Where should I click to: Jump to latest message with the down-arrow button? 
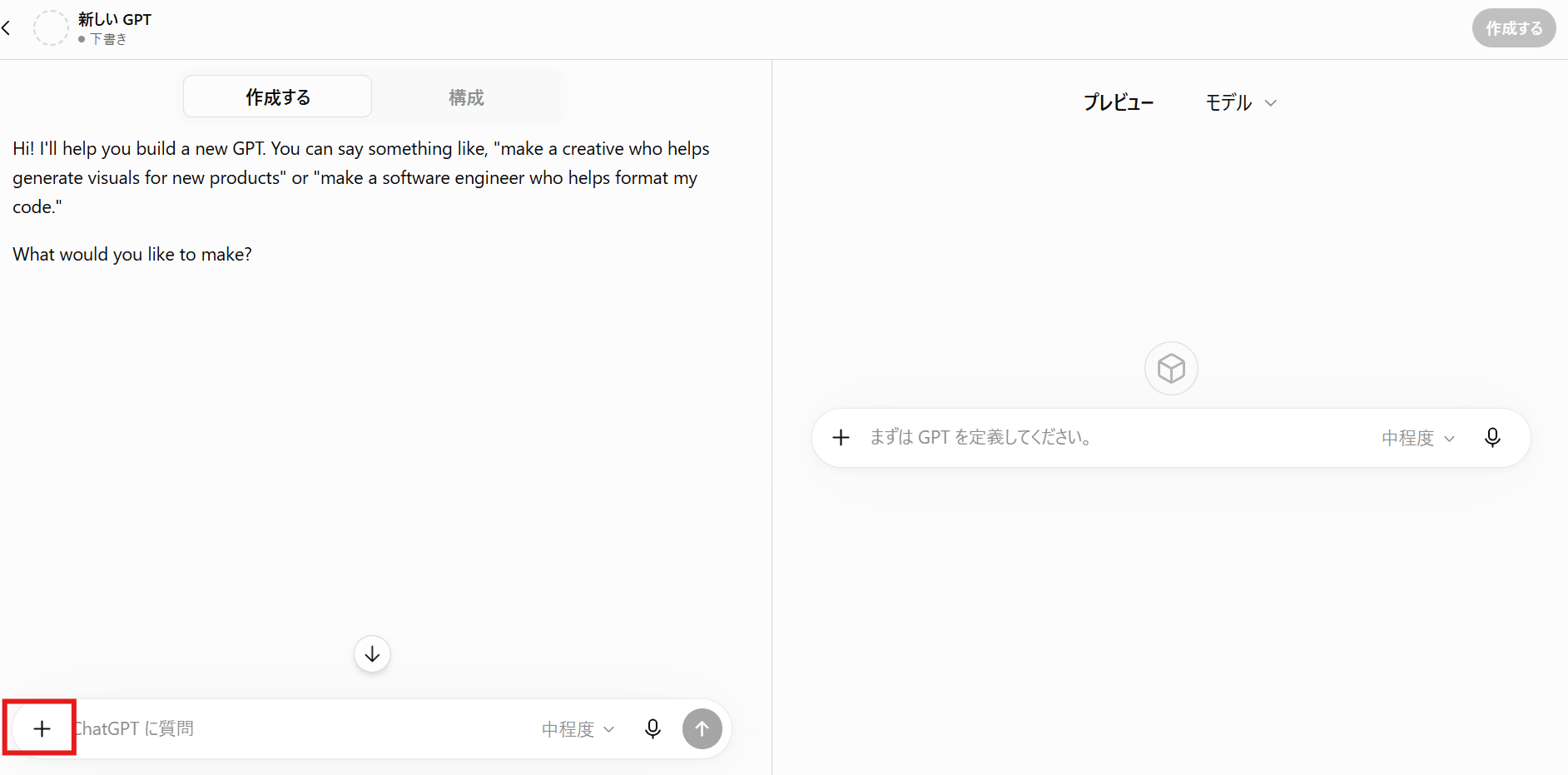point(372,654)
